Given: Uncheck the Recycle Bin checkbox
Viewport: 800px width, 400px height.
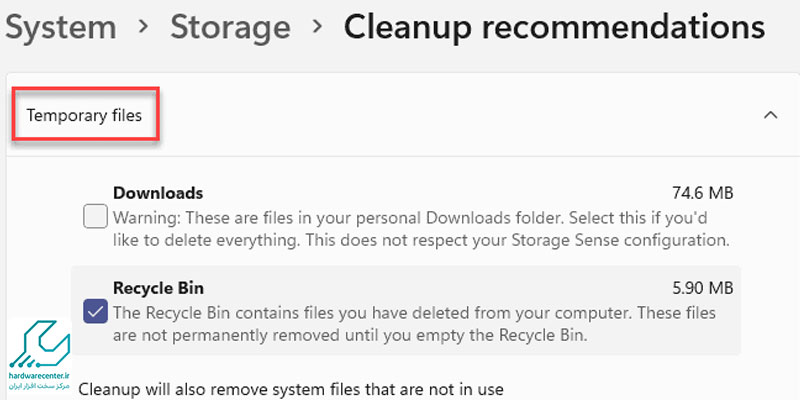Looking at the screenshot, I should coord(95,311).
